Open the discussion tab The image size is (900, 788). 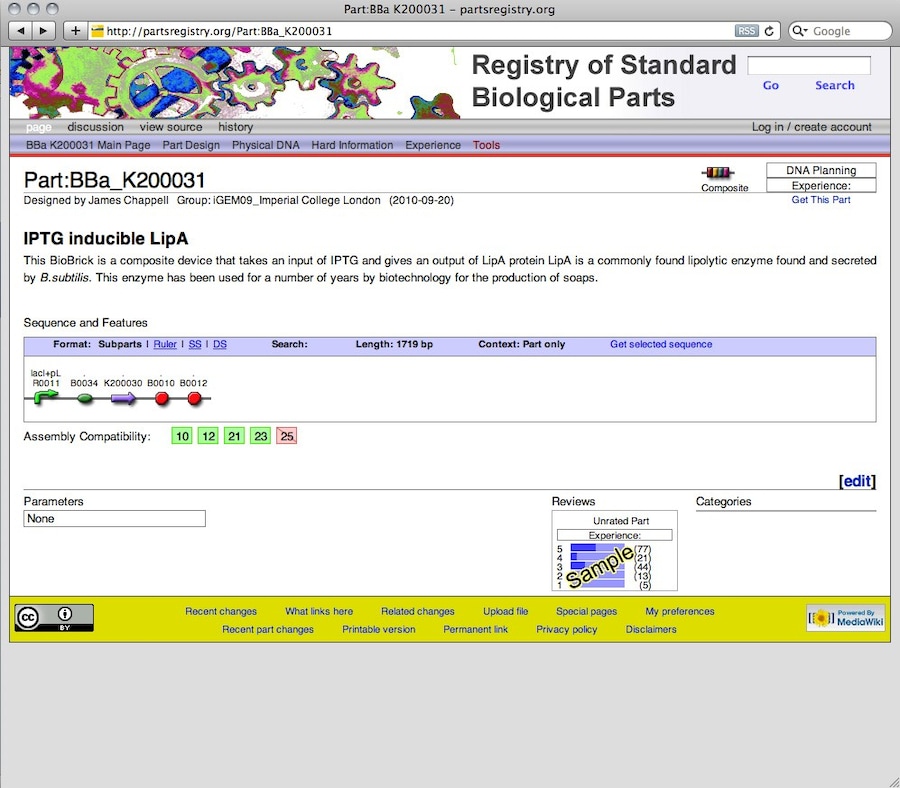pyautogui.click(x=96, y=127)
